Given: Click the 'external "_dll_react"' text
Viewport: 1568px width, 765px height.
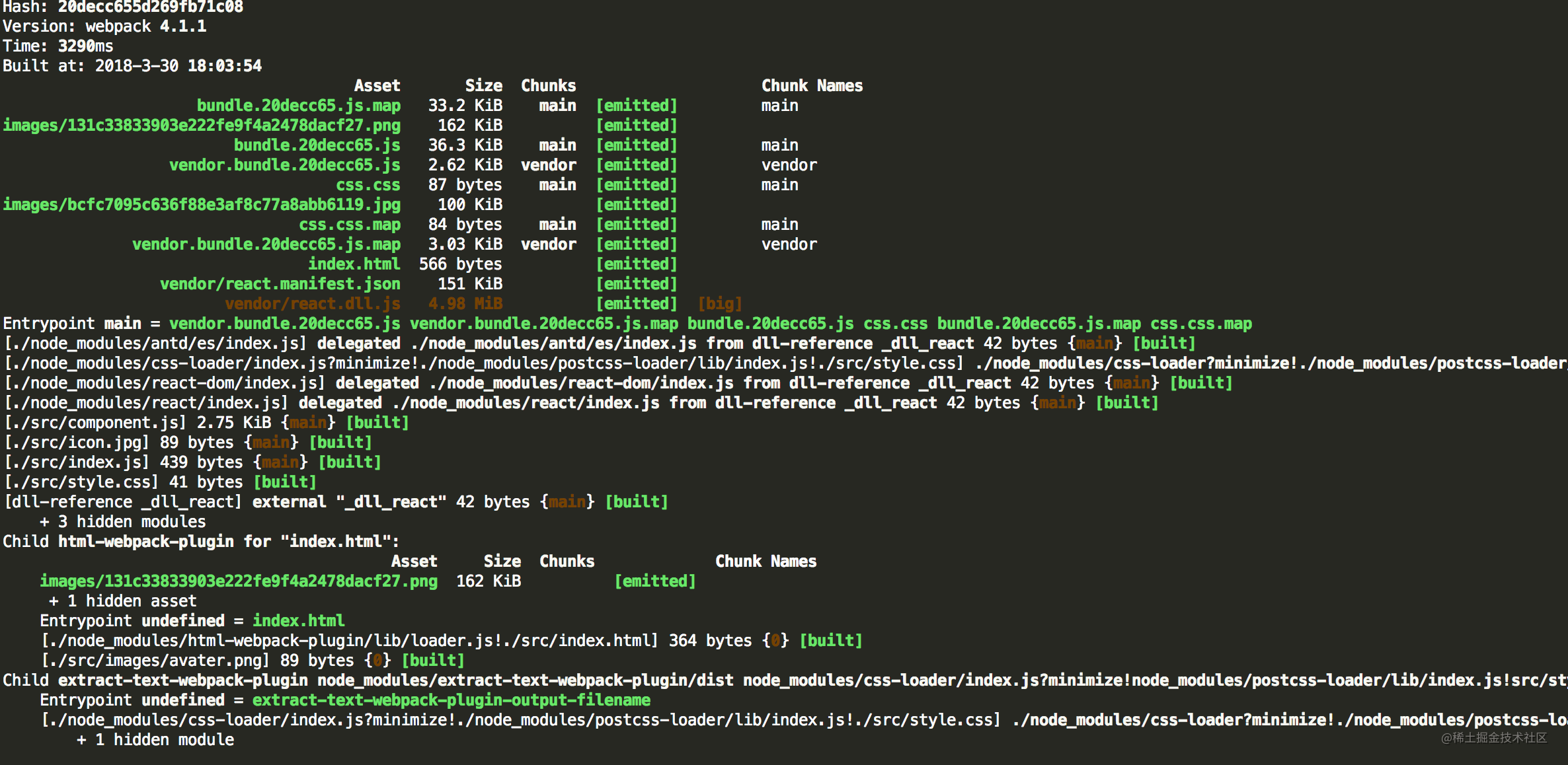Looking at the screenshot, I should tap(350, 502).
